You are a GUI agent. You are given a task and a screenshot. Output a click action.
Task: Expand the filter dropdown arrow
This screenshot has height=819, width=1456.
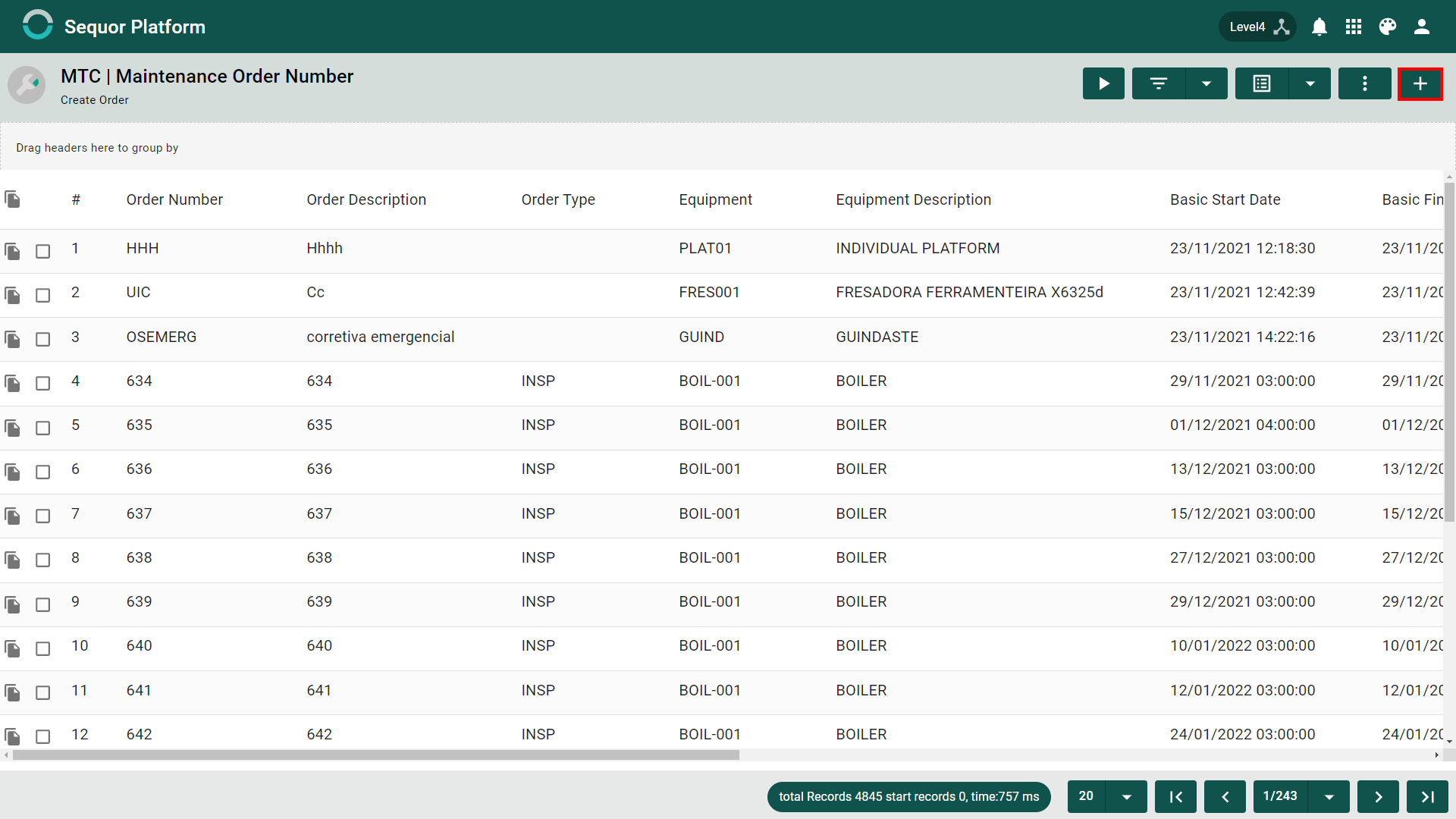(x=1206, y=83)
